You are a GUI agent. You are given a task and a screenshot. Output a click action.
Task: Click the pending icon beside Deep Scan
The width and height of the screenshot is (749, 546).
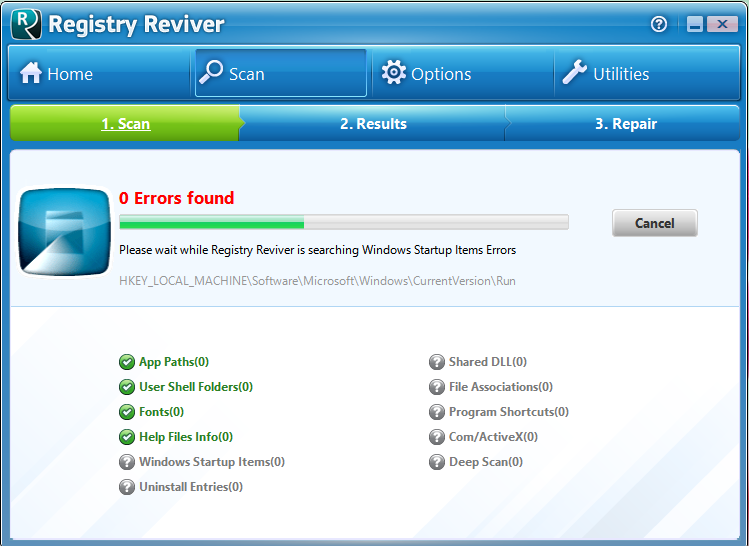pos(437,462)
